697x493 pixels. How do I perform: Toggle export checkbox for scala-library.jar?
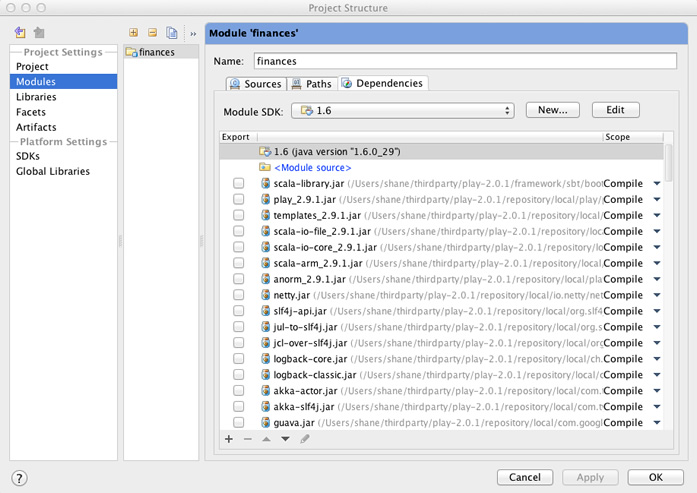[238, 184]
